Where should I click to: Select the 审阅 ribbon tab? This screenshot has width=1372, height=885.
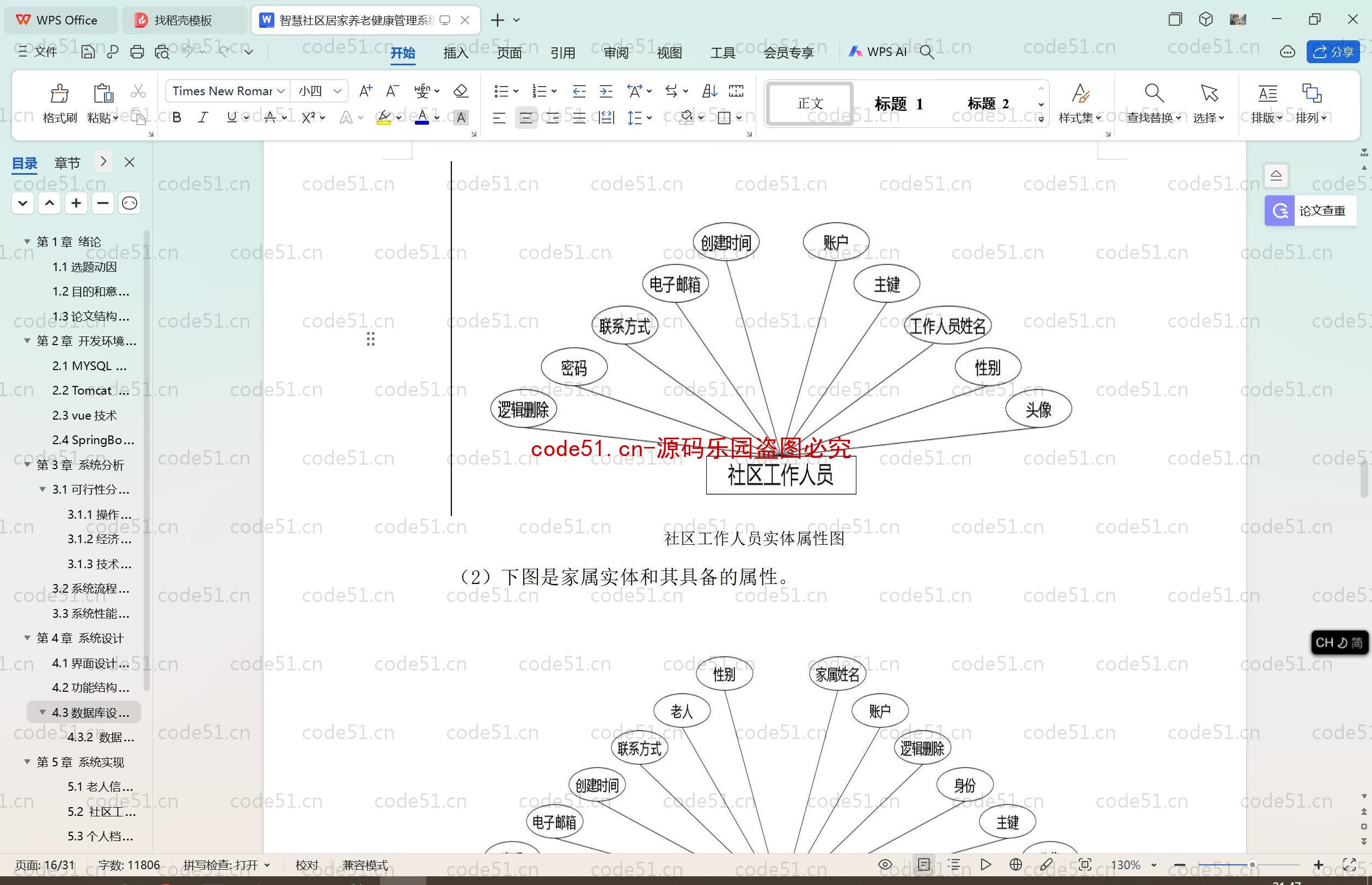pyautogui.click(x=614, y=53)
